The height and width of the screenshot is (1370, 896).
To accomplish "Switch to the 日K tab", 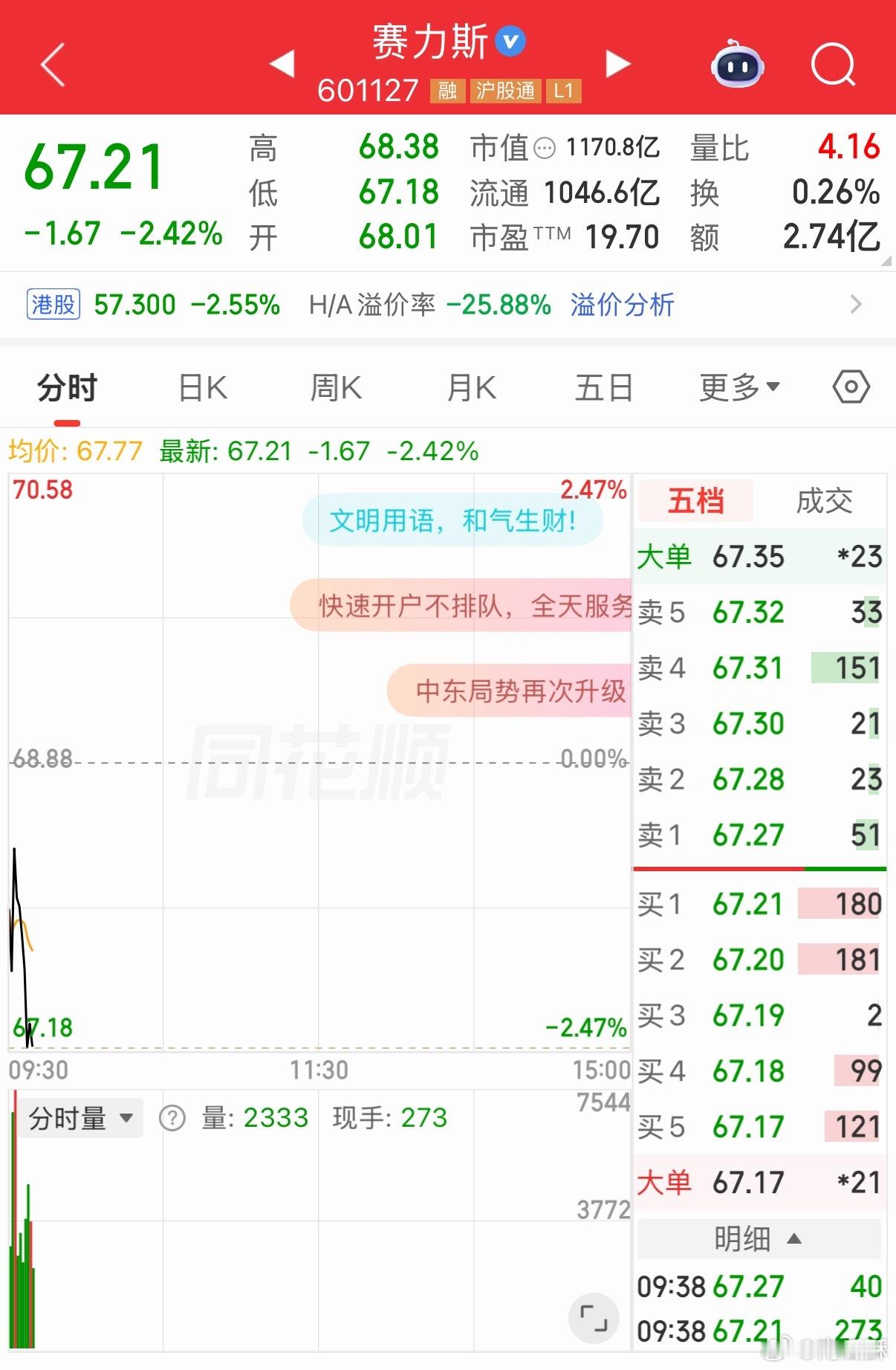I will 203,388.
